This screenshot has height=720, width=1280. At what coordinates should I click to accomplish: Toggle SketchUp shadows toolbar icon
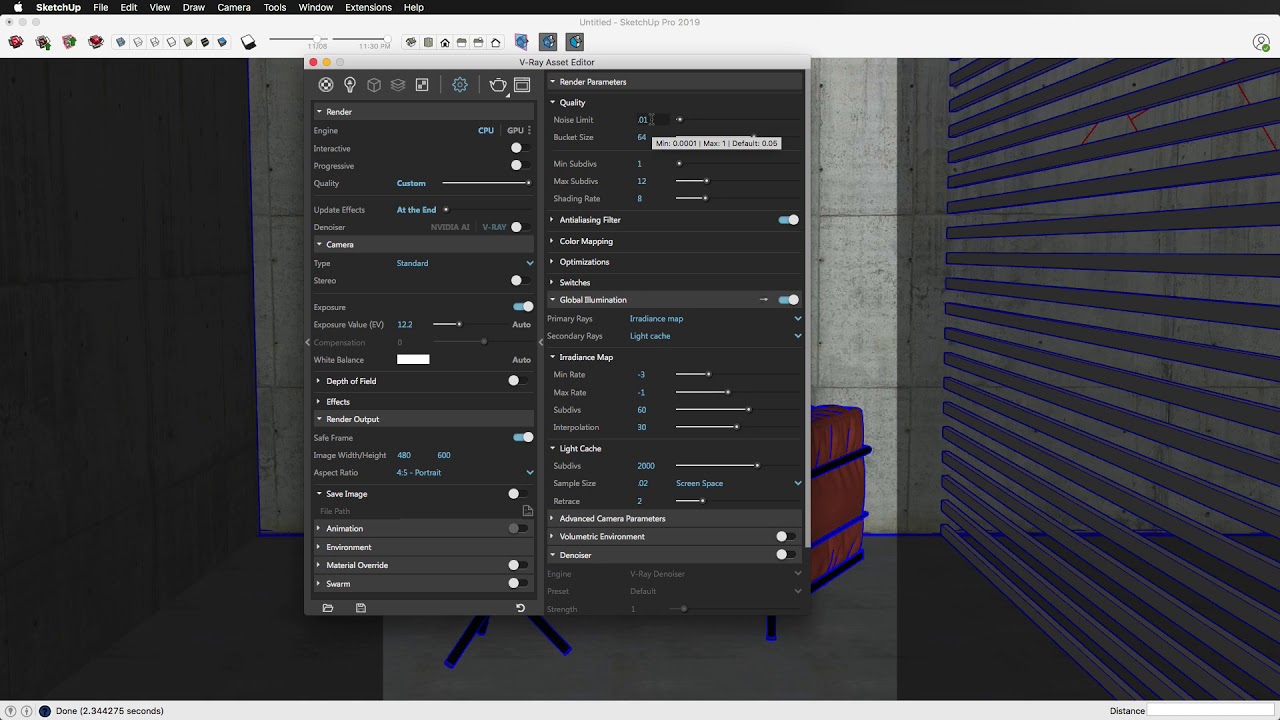[x=249, y=42]
